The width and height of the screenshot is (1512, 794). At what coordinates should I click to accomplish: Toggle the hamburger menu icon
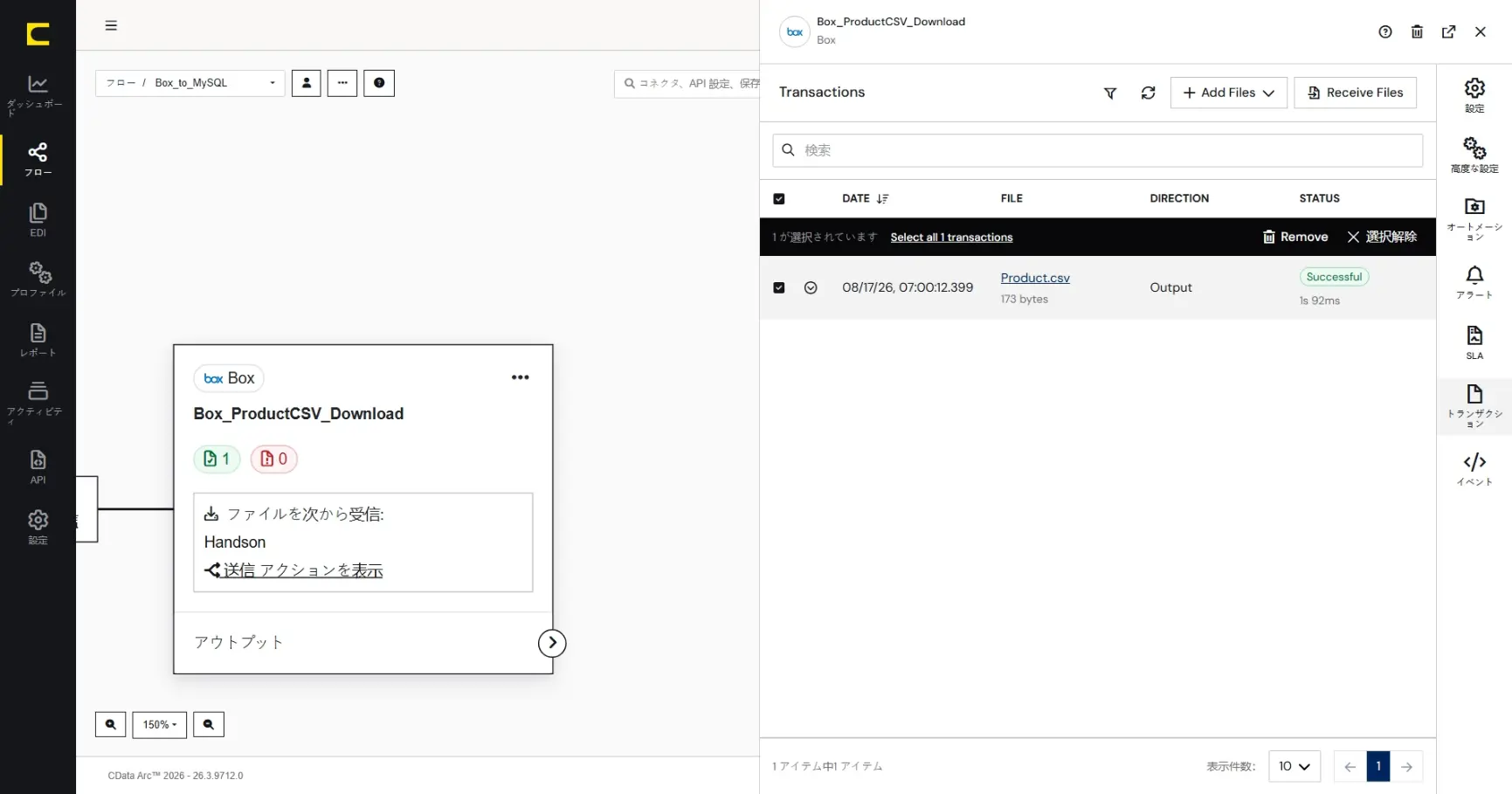111,25
